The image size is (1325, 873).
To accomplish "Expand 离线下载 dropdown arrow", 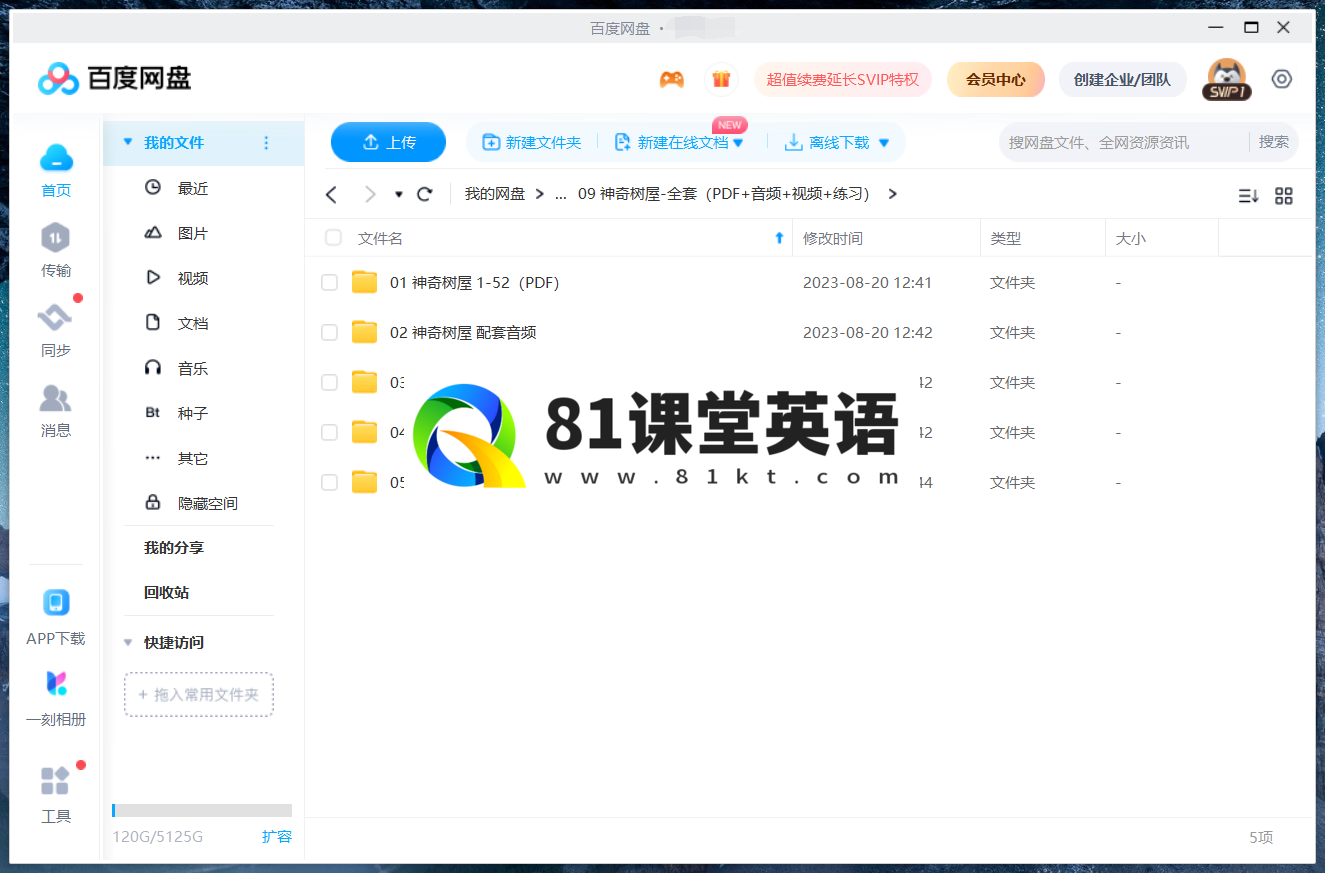I will click(883, 143).
